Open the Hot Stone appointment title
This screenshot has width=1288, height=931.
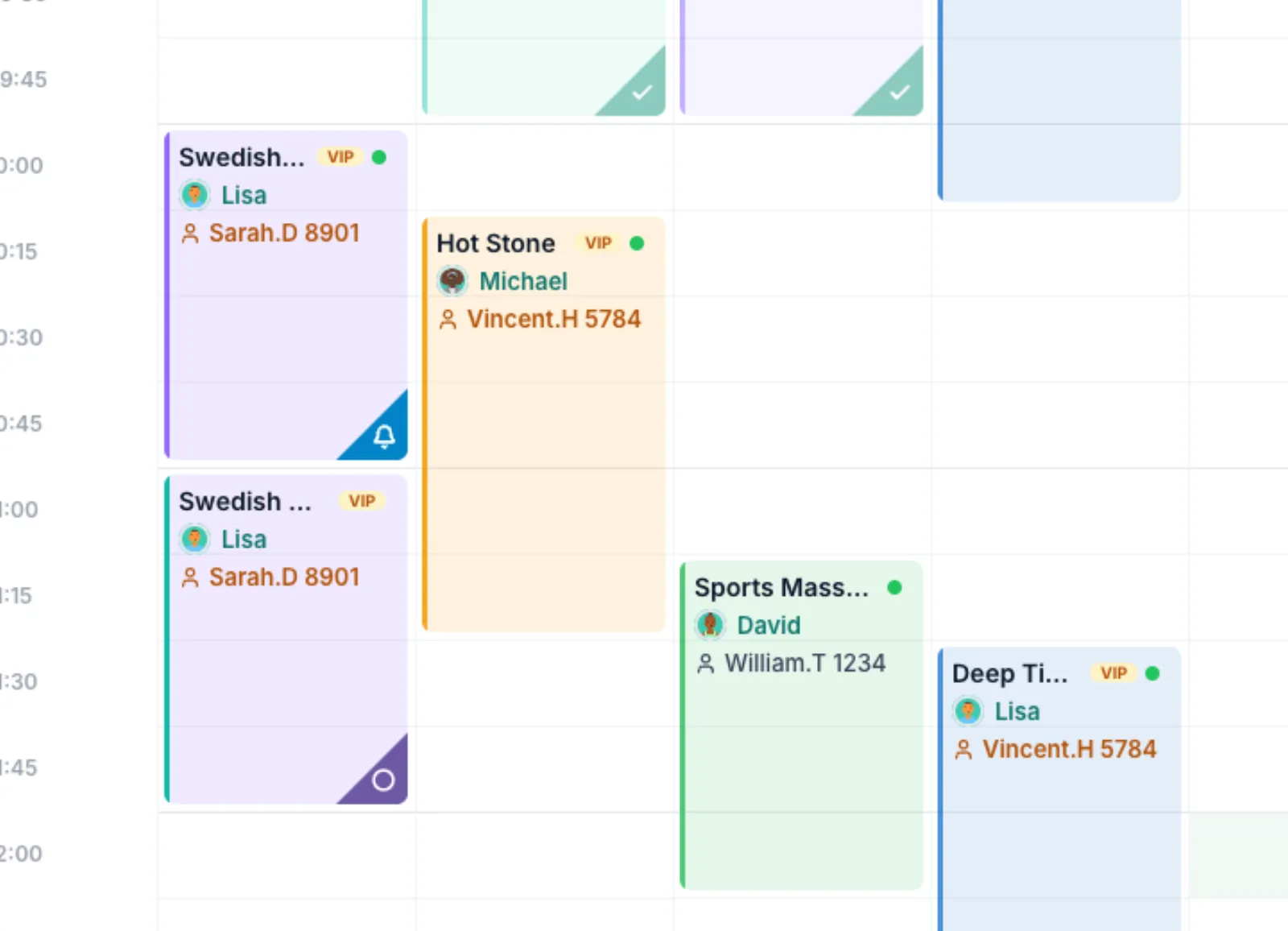pyautogui.click(x=496, y=243)
